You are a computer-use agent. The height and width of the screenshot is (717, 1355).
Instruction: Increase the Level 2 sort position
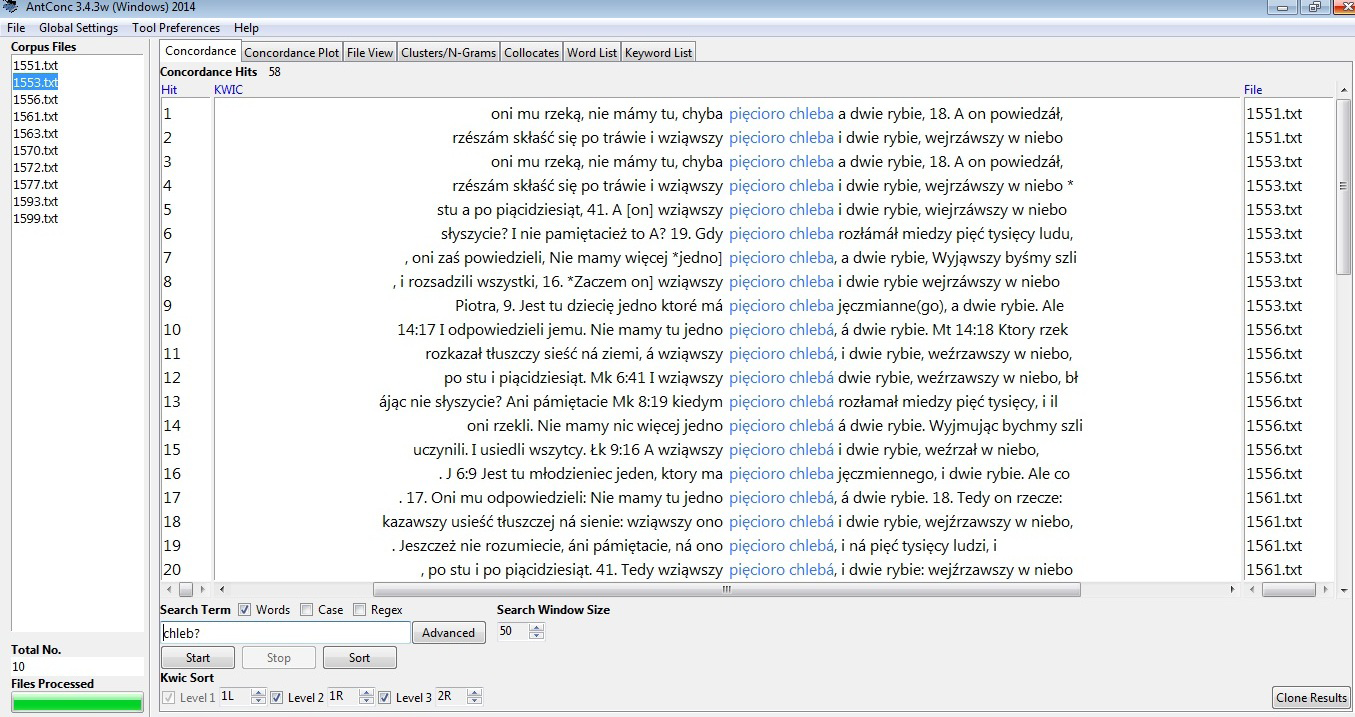tap(366, 692)
